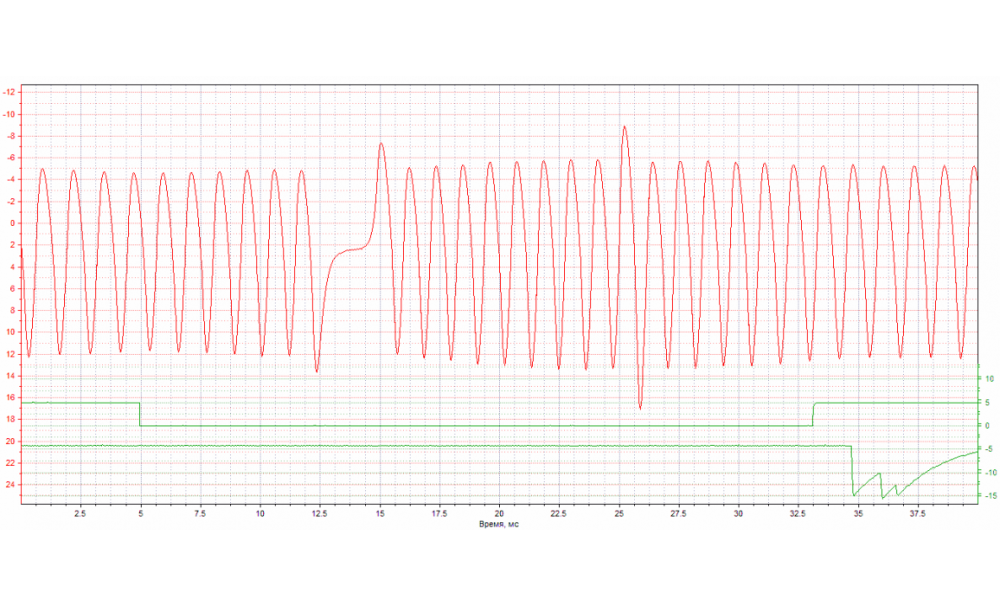Click the 5 label on the right green axis
Image resolution: width=1000 pixels, height=606 pixels.
pyautogui.click(x=988, y=402)
